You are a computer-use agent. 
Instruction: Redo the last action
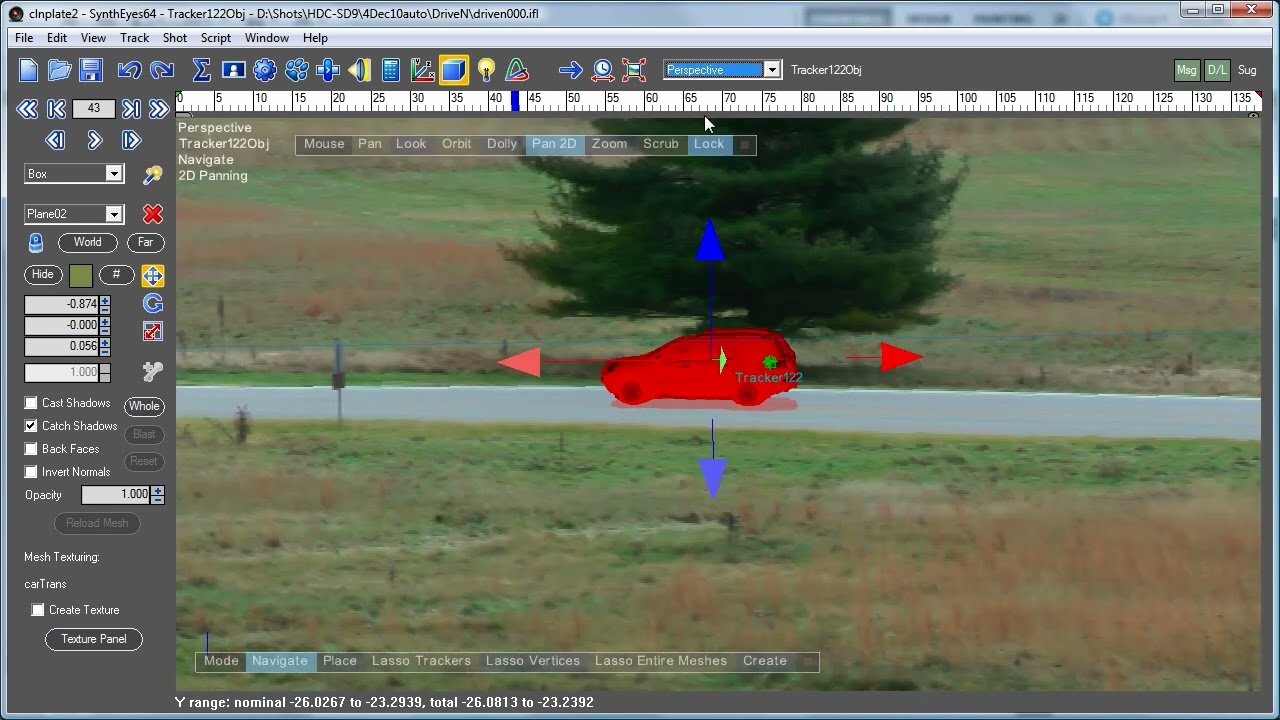tap(161, 70)
